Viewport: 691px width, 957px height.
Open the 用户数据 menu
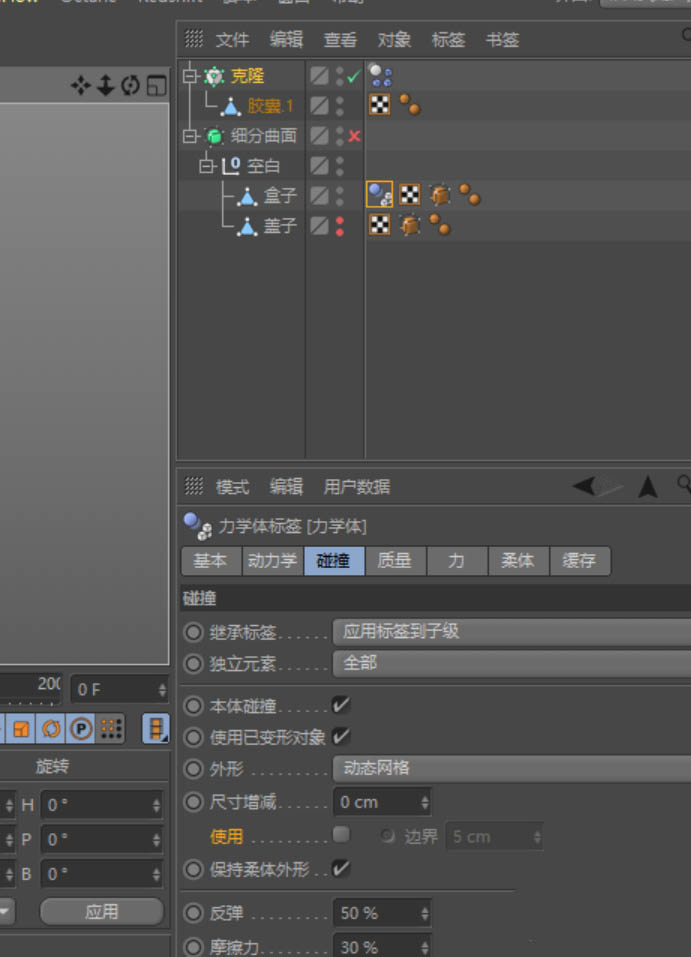click(x=356, y=486)
